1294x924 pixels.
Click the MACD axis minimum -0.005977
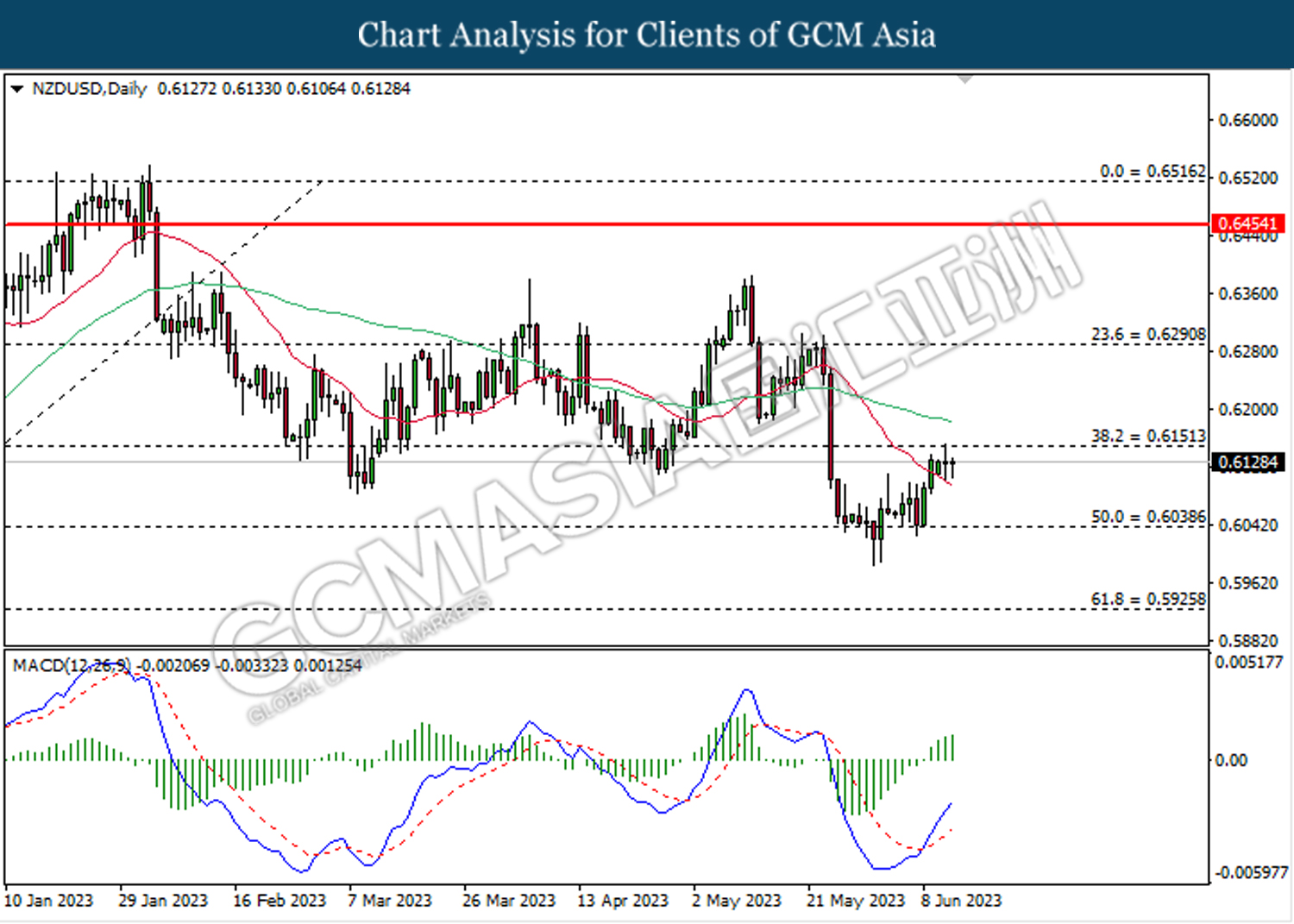tap(1252, 873)
